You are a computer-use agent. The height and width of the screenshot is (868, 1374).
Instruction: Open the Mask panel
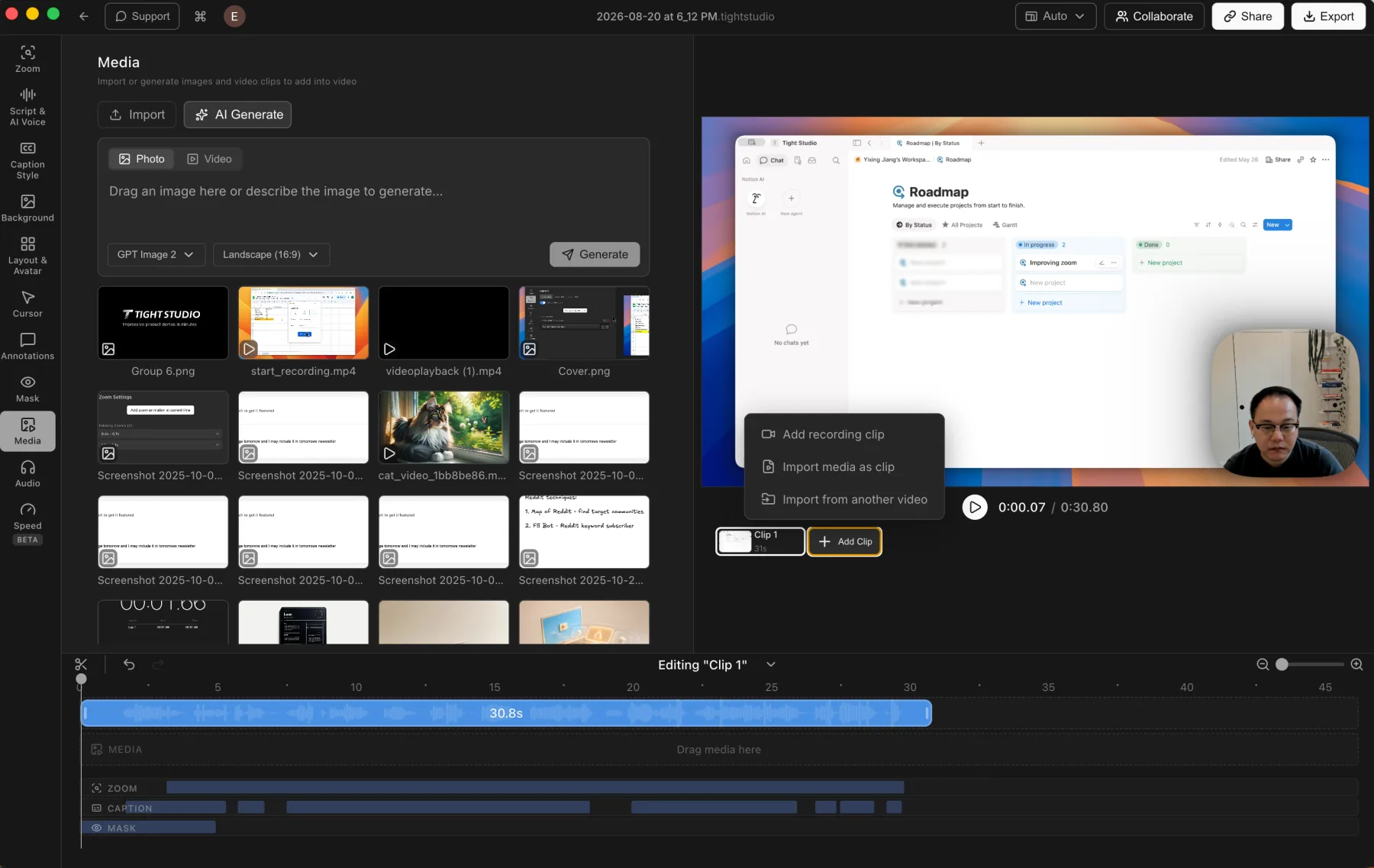27,389
